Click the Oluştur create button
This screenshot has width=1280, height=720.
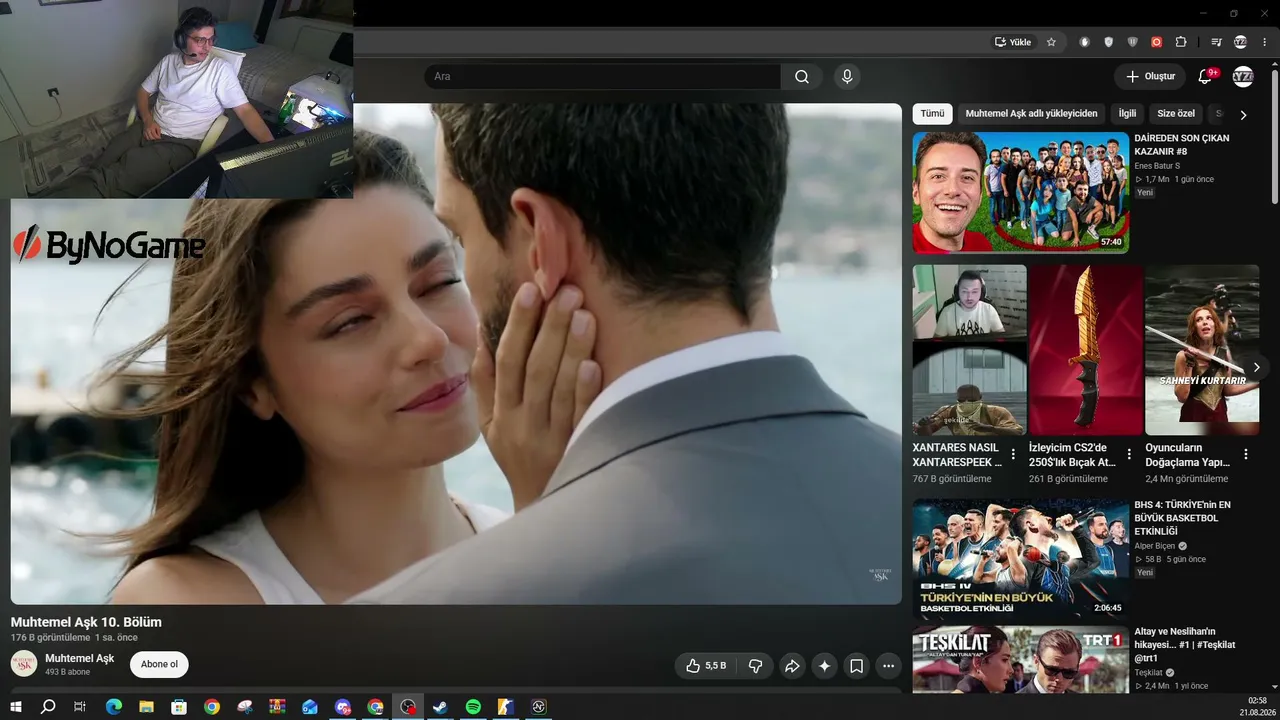1150,77
